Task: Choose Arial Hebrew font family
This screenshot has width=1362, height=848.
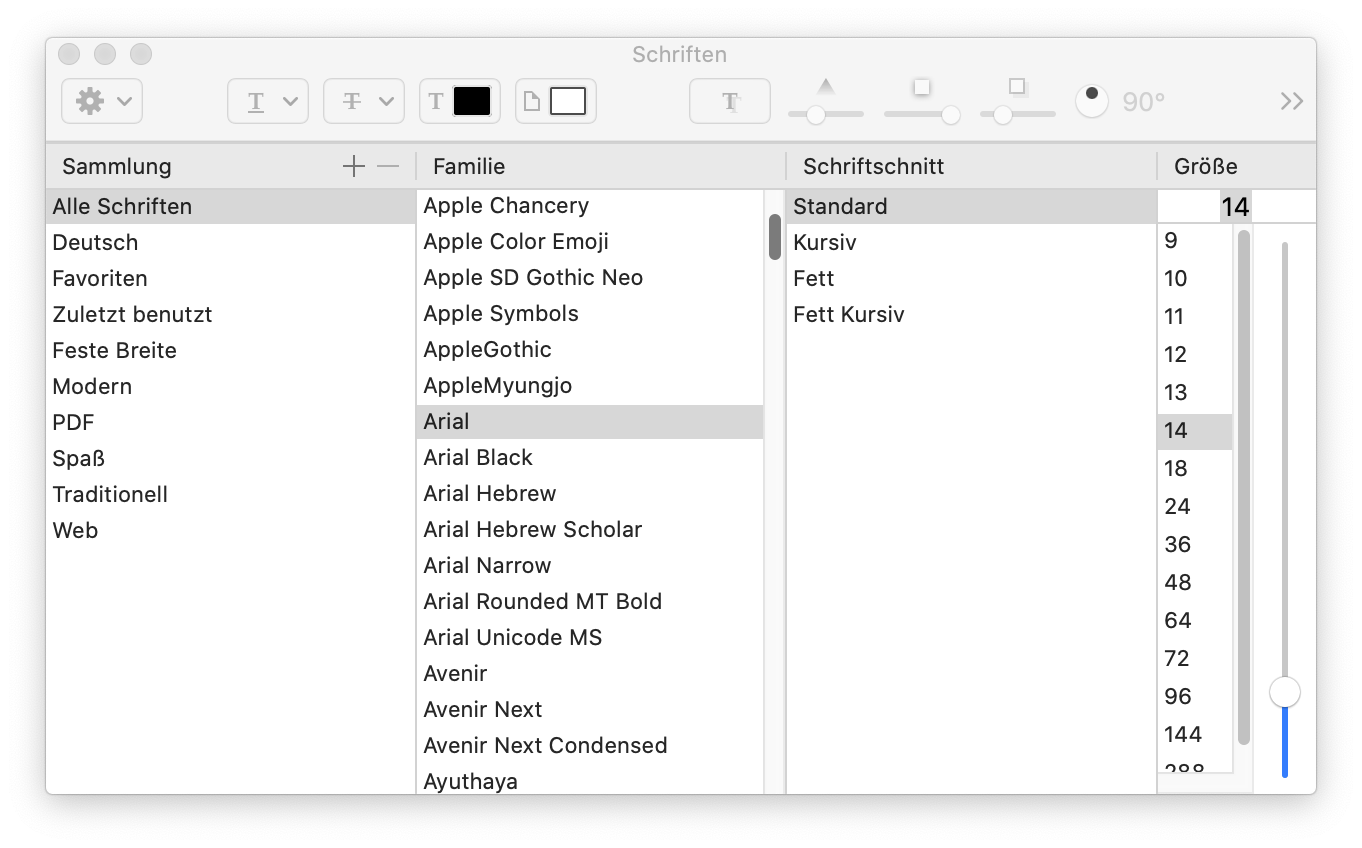Action: click(x=590, y=493)
